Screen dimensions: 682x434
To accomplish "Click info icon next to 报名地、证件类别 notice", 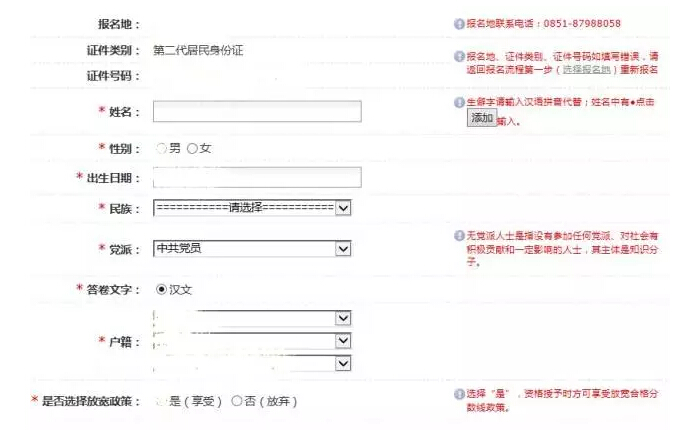I will [459, 57].
